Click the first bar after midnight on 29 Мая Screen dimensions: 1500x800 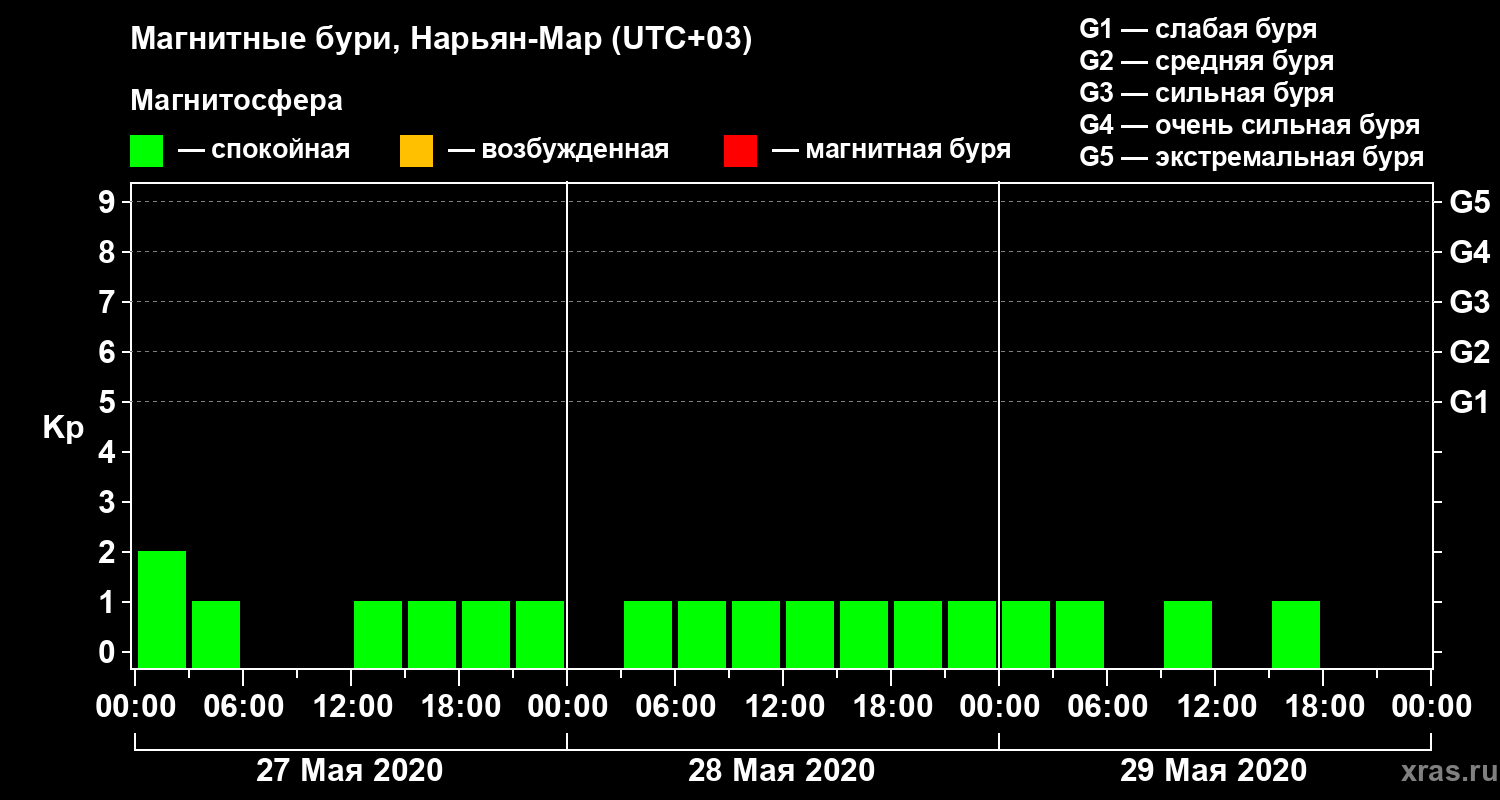(x=1026, y=634)
